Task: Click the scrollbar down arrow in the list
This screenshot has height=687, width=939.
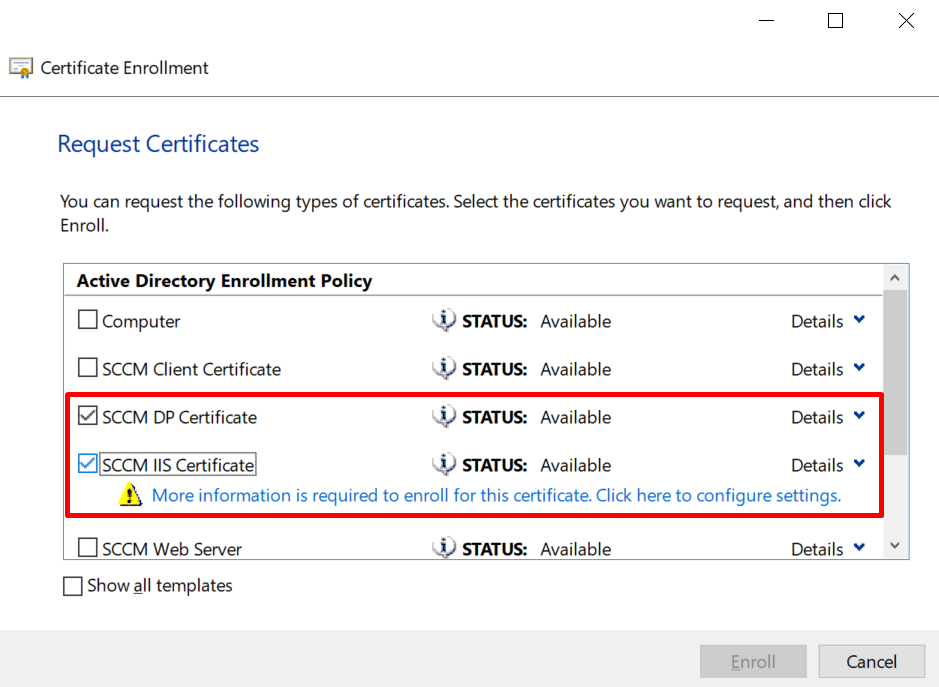Action: click(895, 546)
